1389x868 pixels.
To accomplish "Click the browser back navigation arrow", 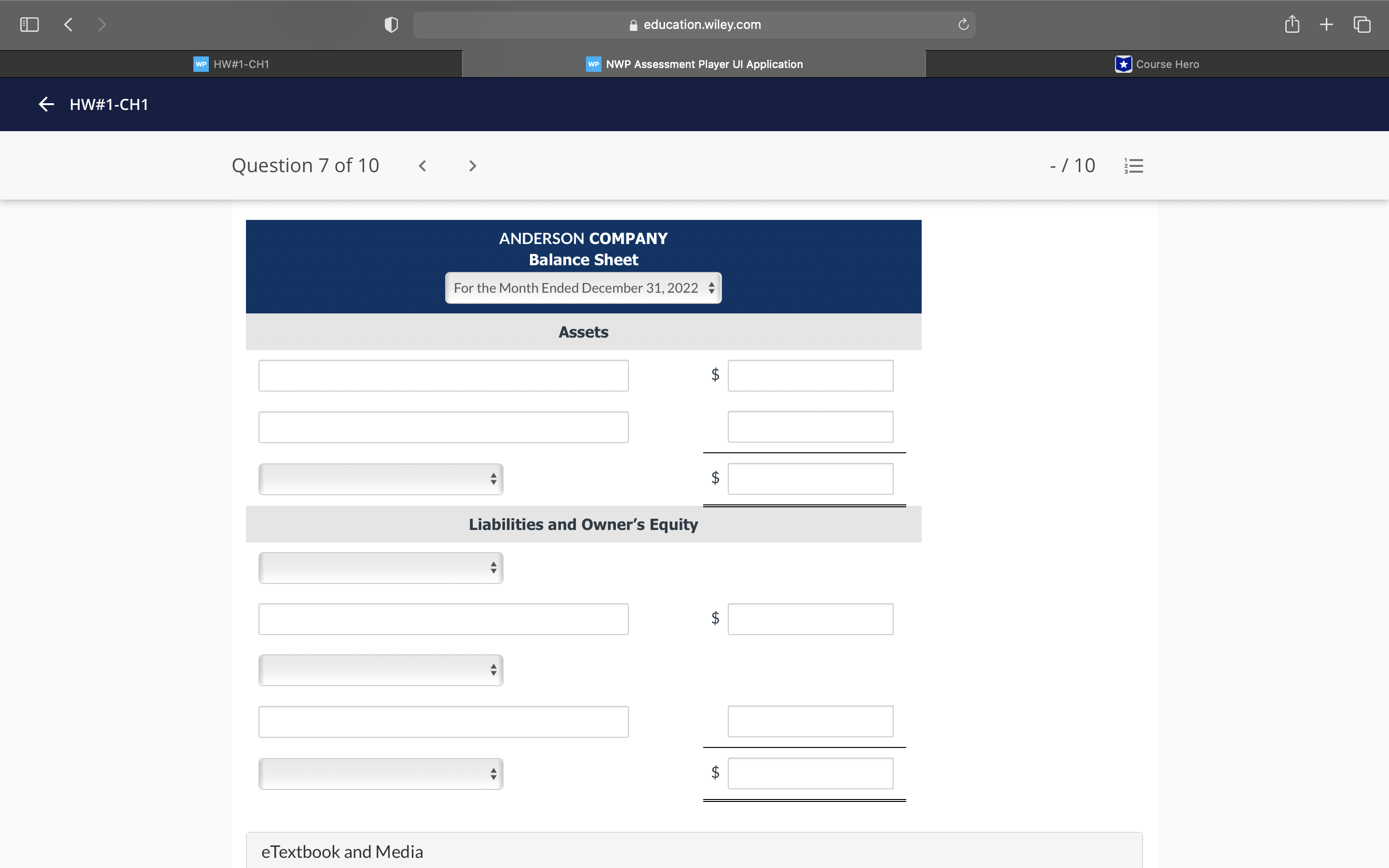I will click(68, 24).
